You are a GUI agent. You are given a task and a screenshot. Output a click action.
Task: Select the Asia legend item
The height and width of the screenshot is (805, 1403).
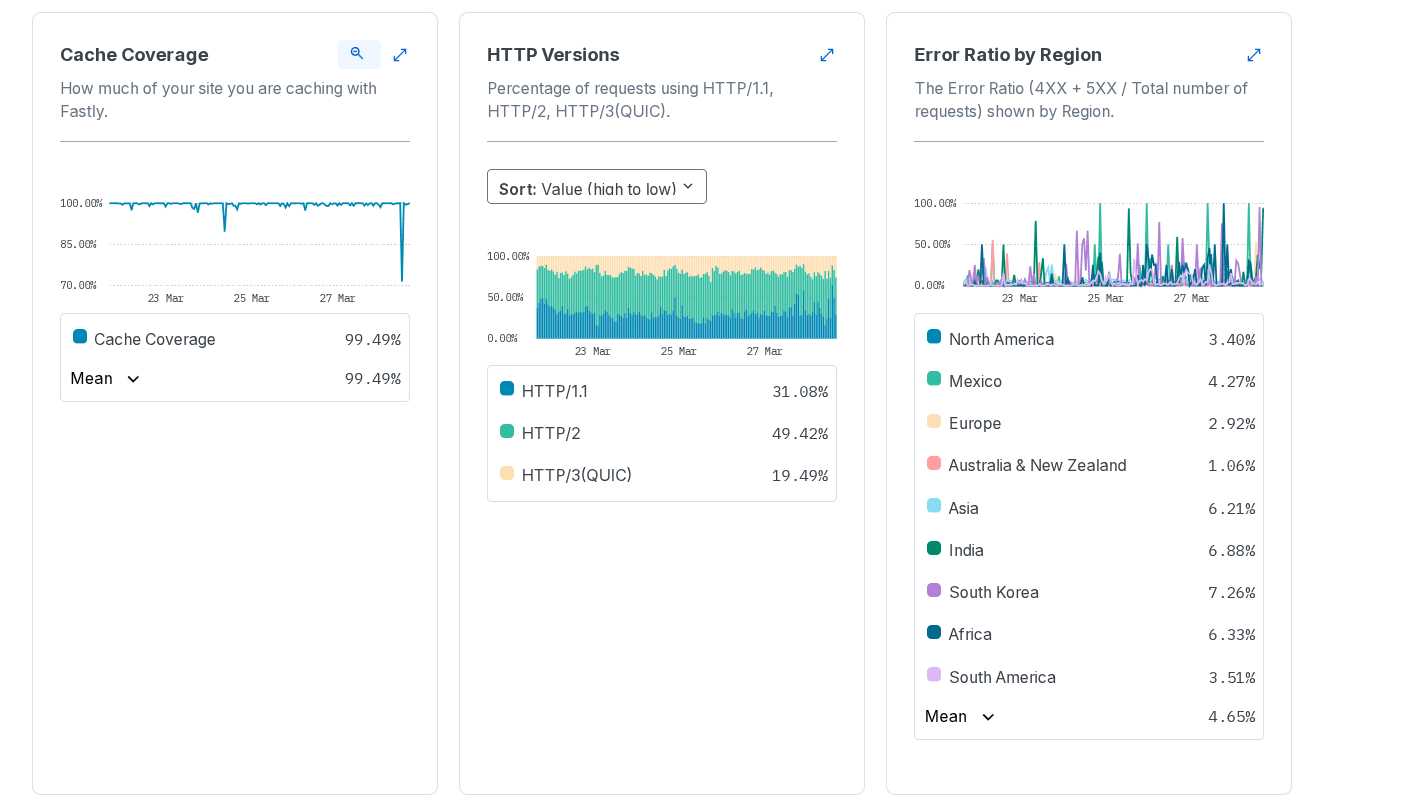coord(964,508)
